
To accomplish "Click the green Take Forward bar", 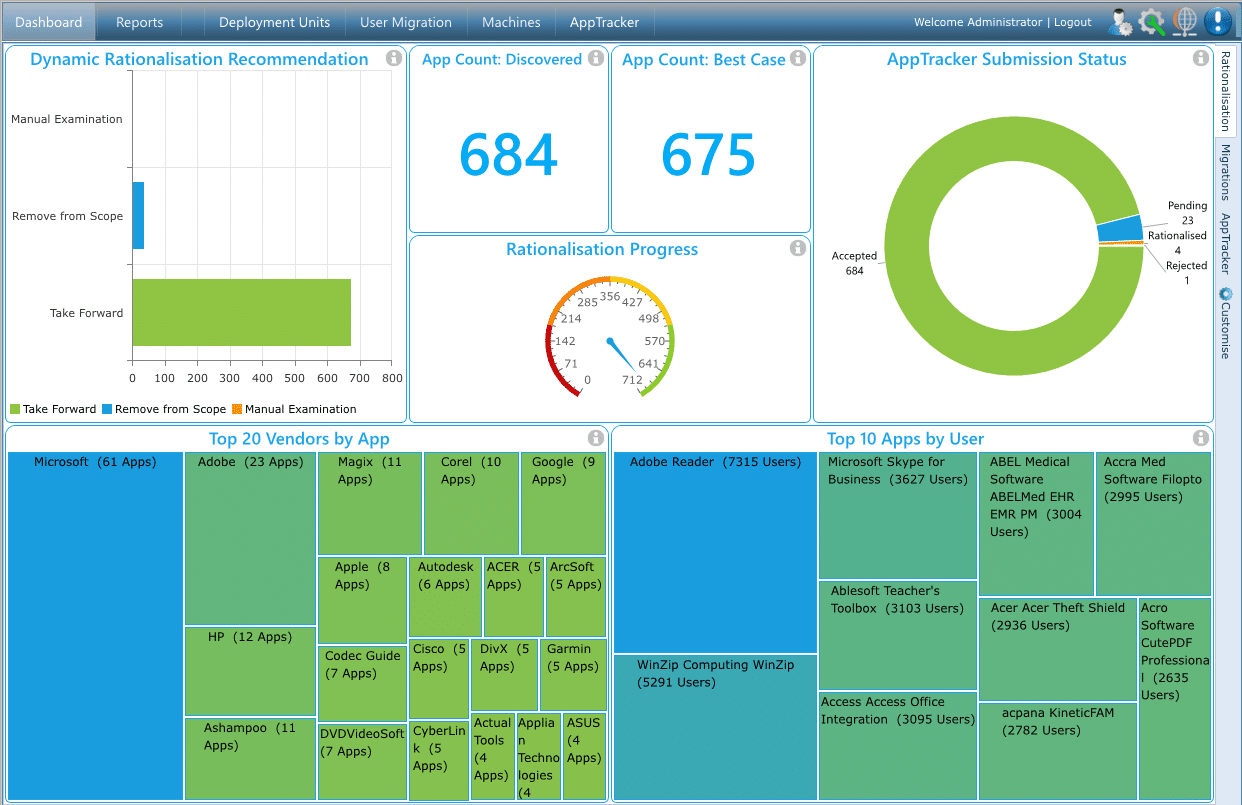I will tap(241, 312).
